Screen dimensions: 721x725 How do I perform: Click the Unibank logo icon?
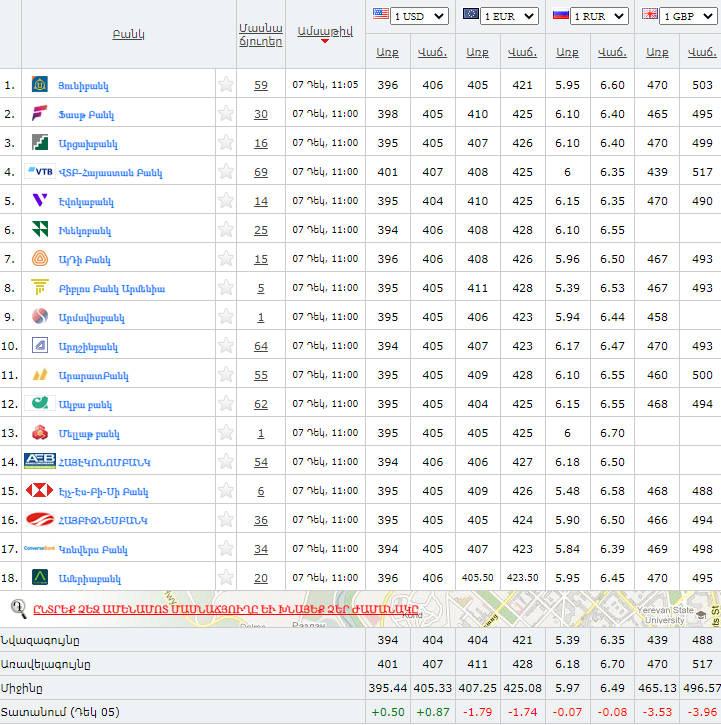point(40,85)
